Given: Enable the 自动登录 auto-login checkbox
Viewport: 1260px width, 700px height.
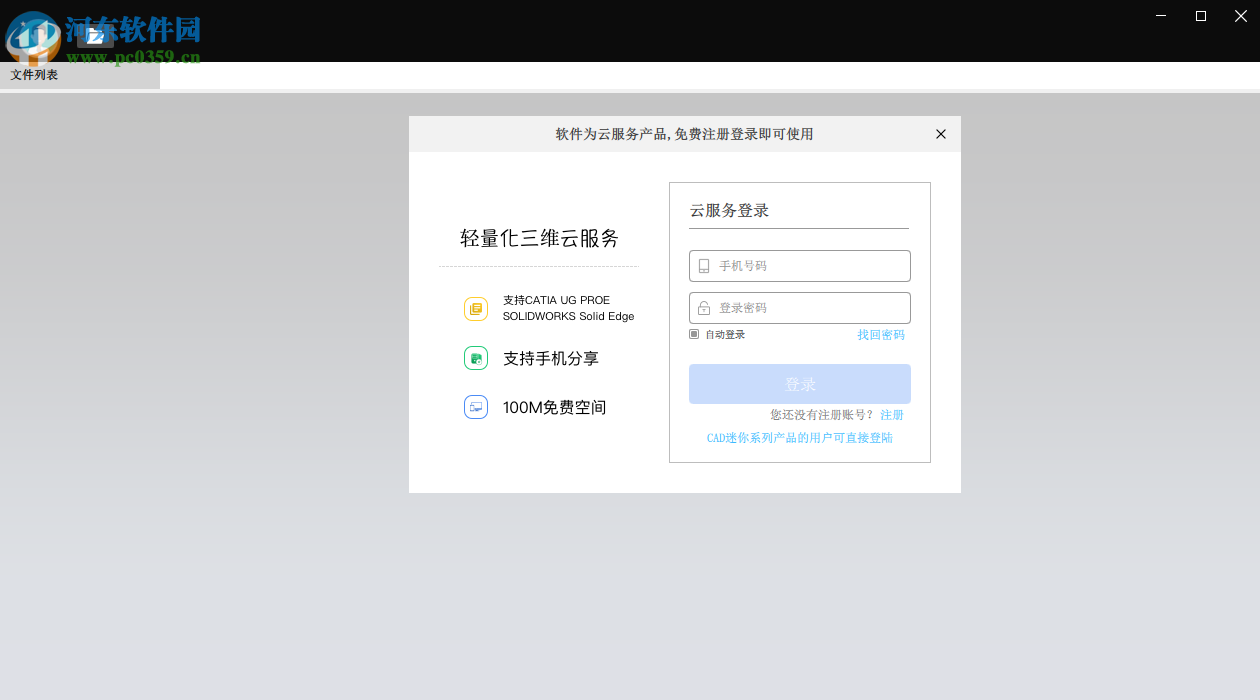Looking at the screenshot, I should click(693, 334).
